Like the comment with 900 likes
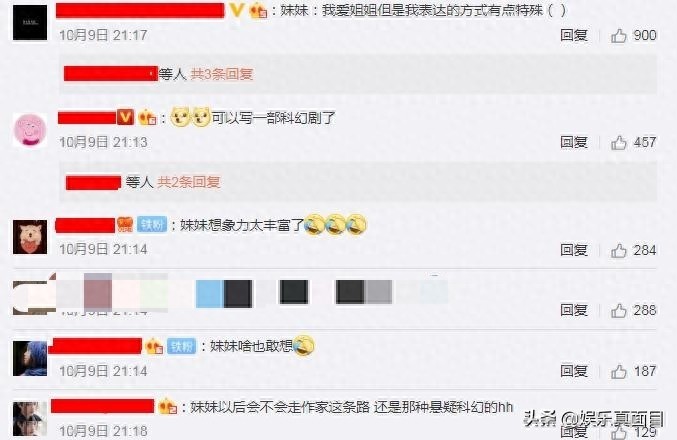Image resolution: width=677 pixels, height=440 pixels. [x=618, y=36]
